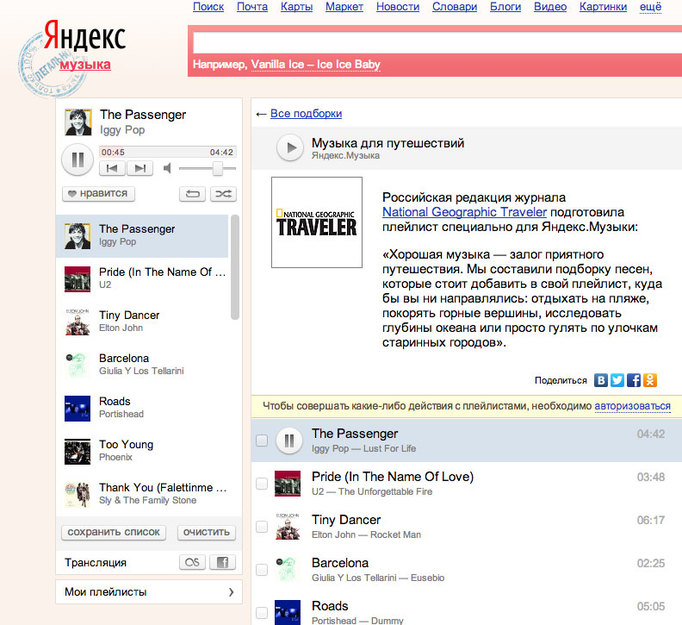This screenshot has height=625, width=682.
Task: Skip to next track
Action: coord(140,168)
